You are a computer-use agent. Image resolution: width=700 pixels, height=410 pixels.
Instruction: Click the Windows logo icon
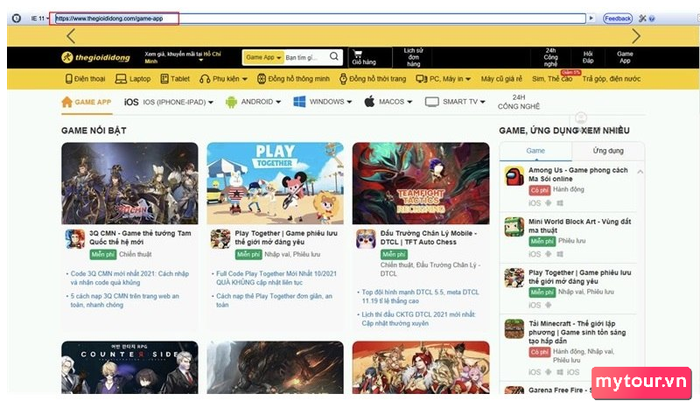coord(299,101)
